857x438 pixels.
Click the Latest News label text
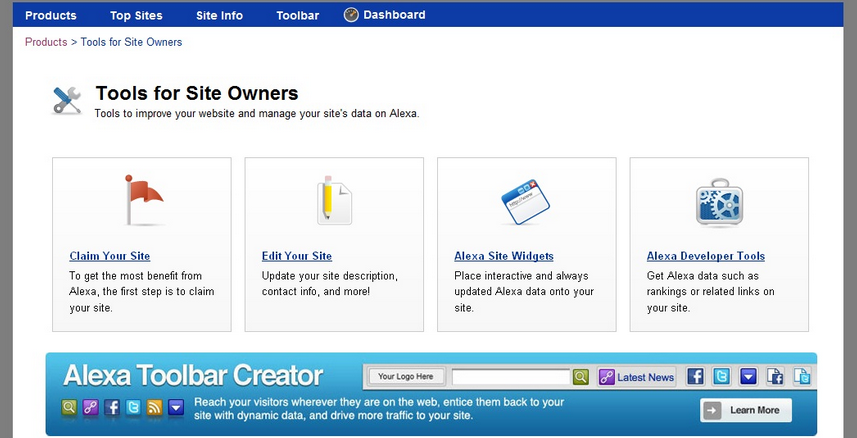(x=645, y=377)
